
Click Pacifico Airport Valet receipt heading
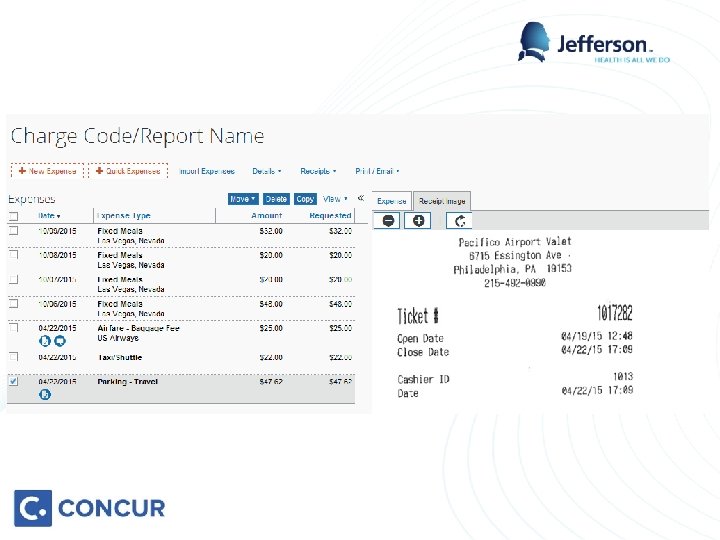click(x=515, y=242)
